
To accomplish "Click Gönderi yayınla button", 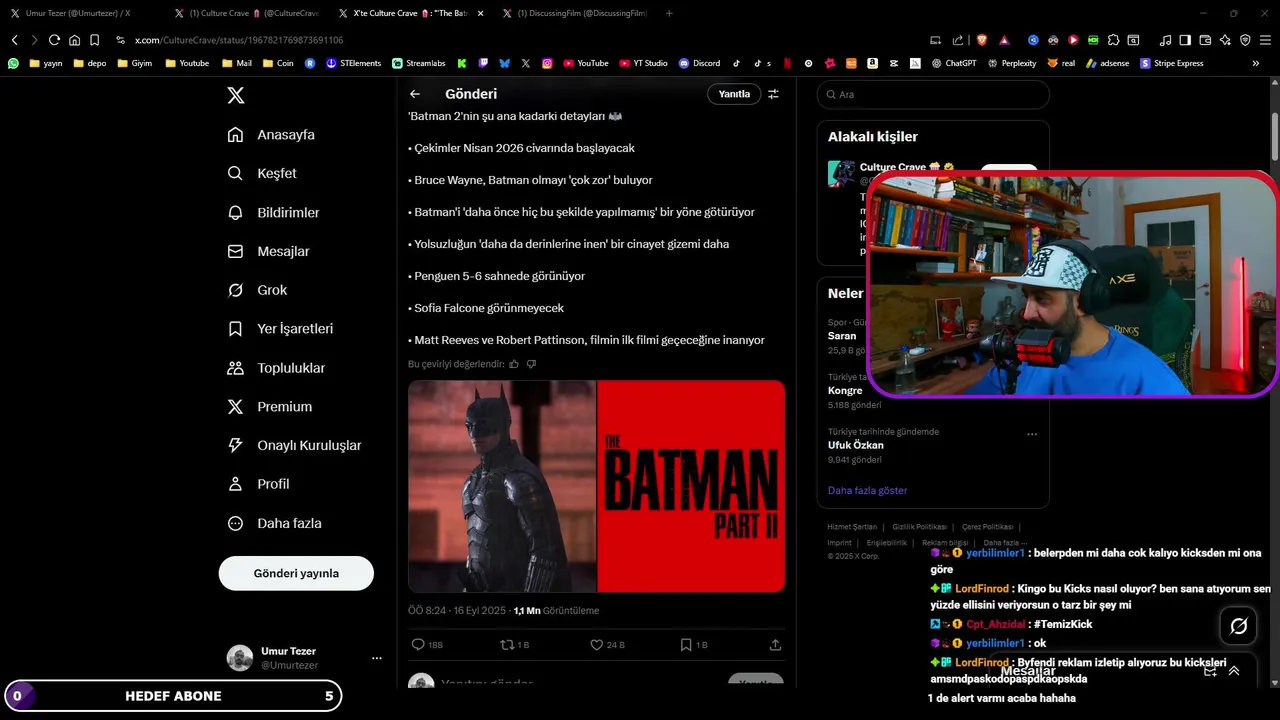I will pos(296,573).
